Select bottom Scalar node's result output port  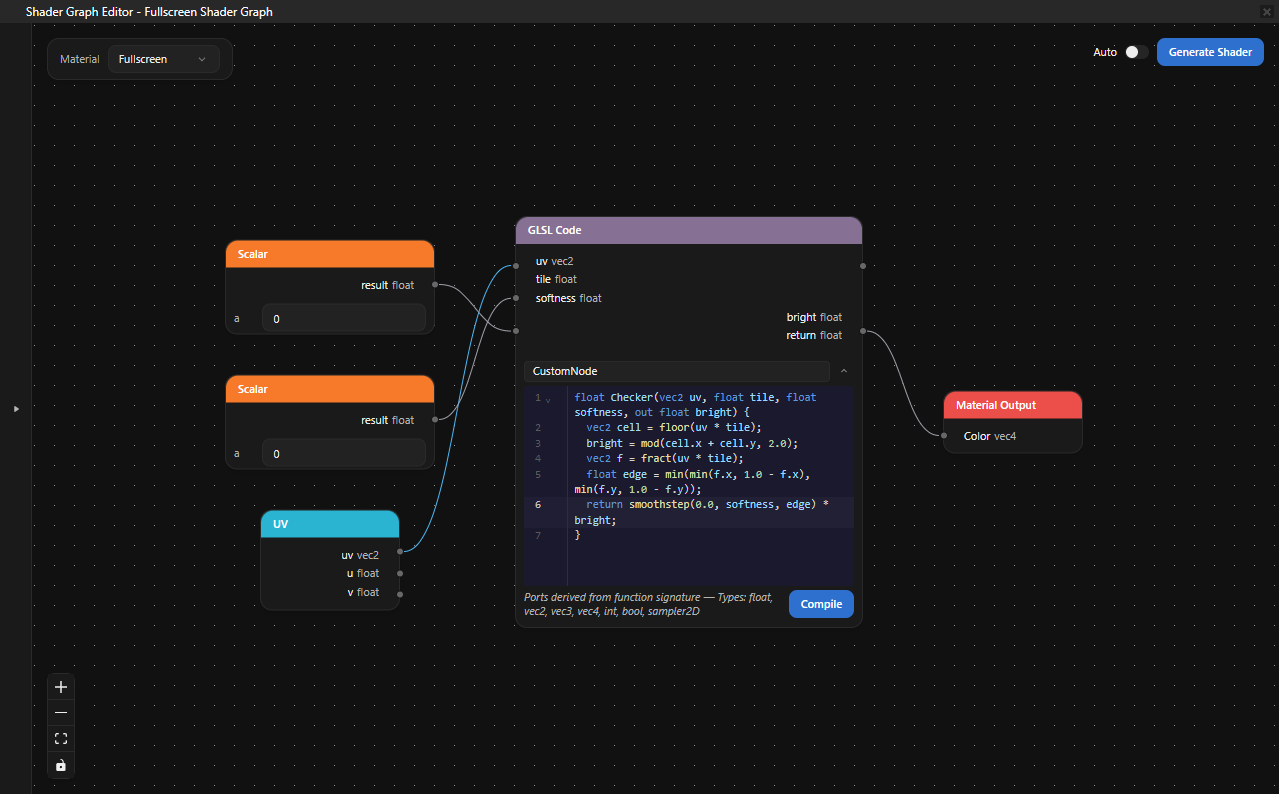click(435, 420)
